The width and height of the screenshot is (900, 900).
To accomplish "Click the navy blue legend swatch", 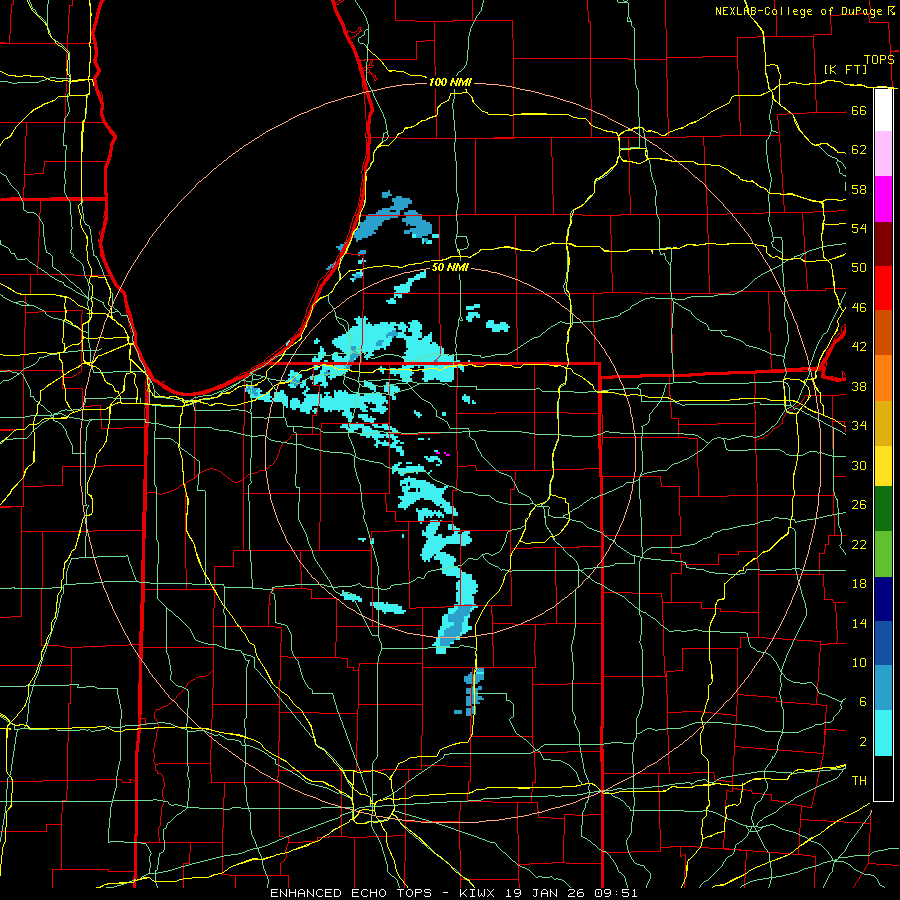I will pyautogui.click(x=883, y=599).
